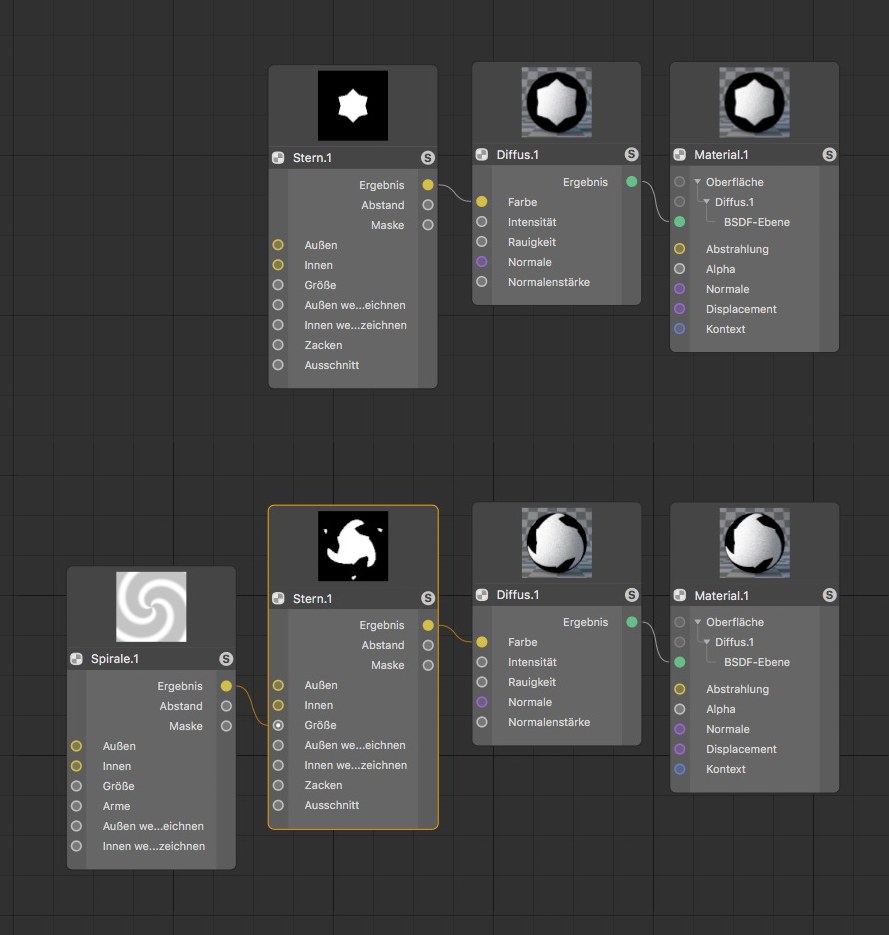Click the yellow Ergebnis output port of Spirale.1
Image resolution: width=889 pixels, height=935 pixels.
[226, 686]
